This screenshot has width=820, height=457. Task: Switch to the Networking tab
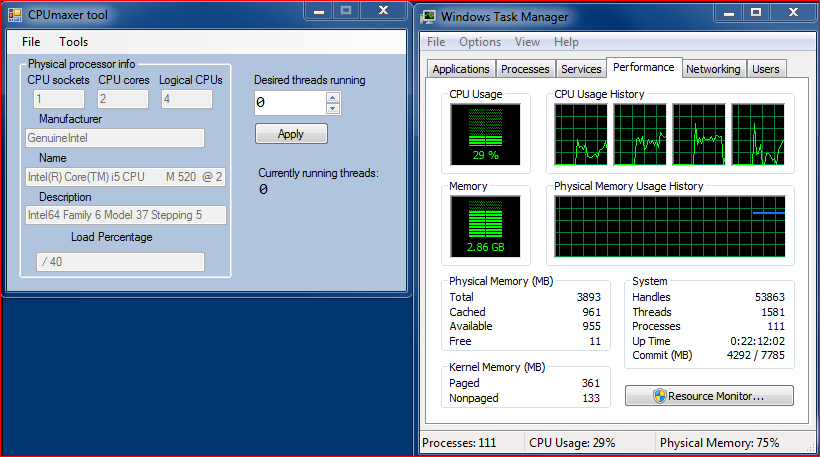tap(713, 69)
